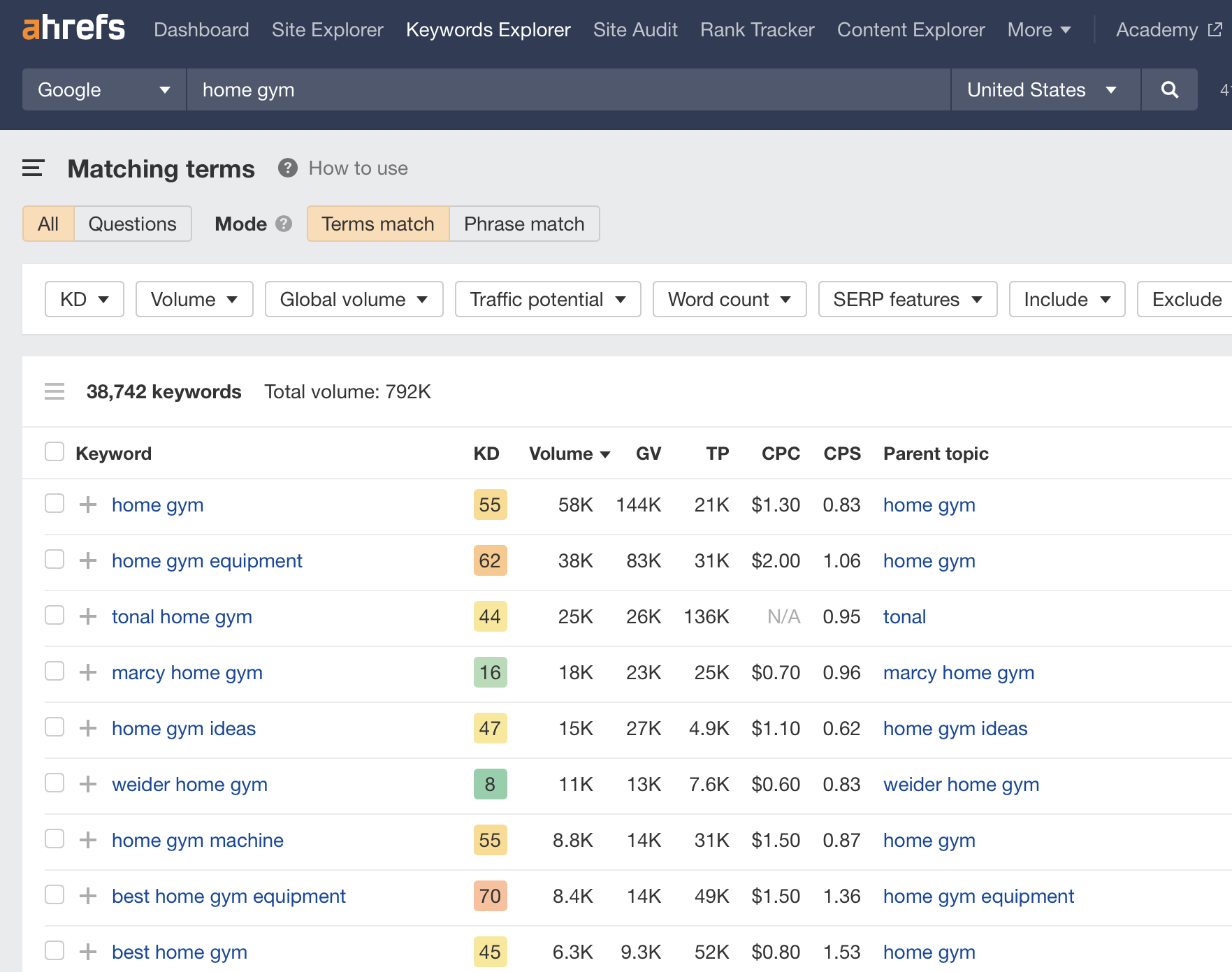Open Site Audit from the navigation
This screenshot has width=1232, height=972.
(x=635, y=29)
